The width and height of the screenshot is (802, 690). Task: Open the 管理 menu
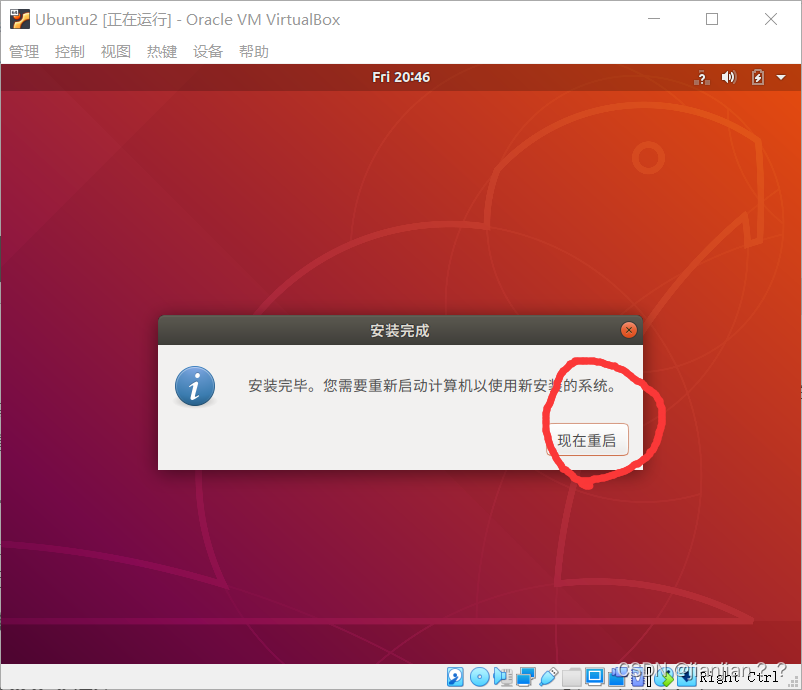(24, 51)
